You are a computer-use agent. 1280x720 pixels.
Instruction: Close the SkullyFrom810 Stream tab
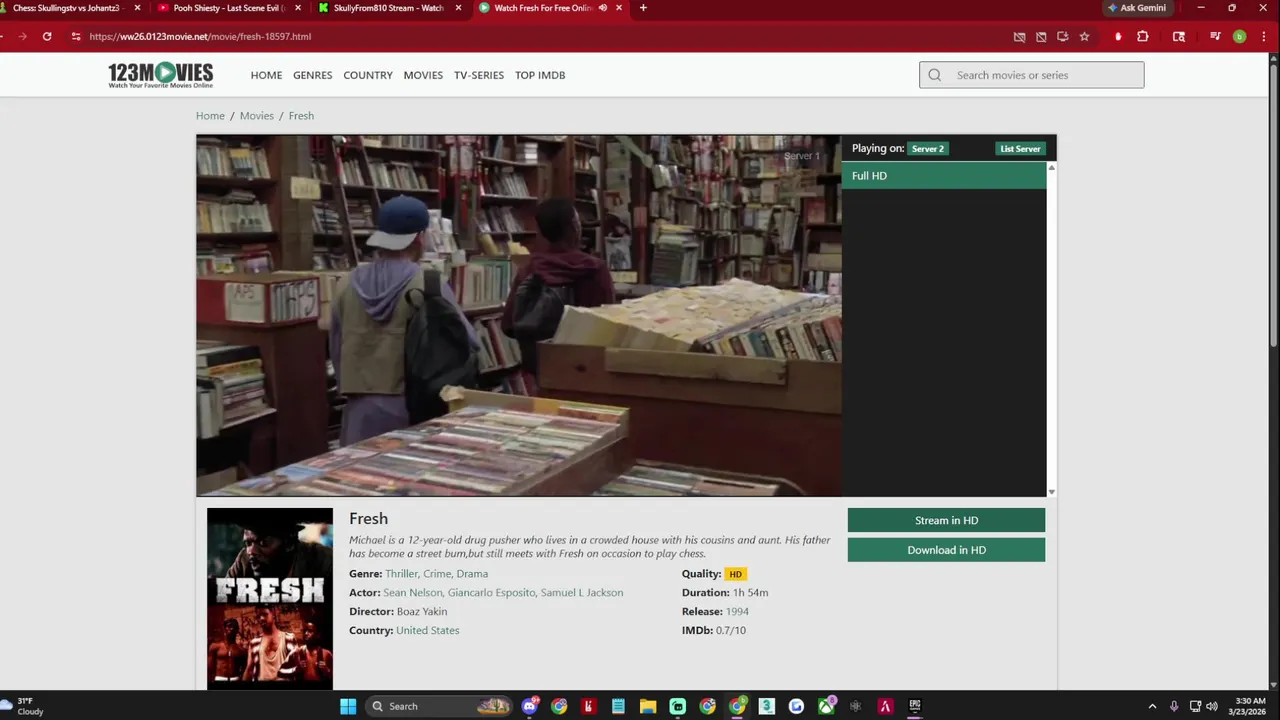459,8
